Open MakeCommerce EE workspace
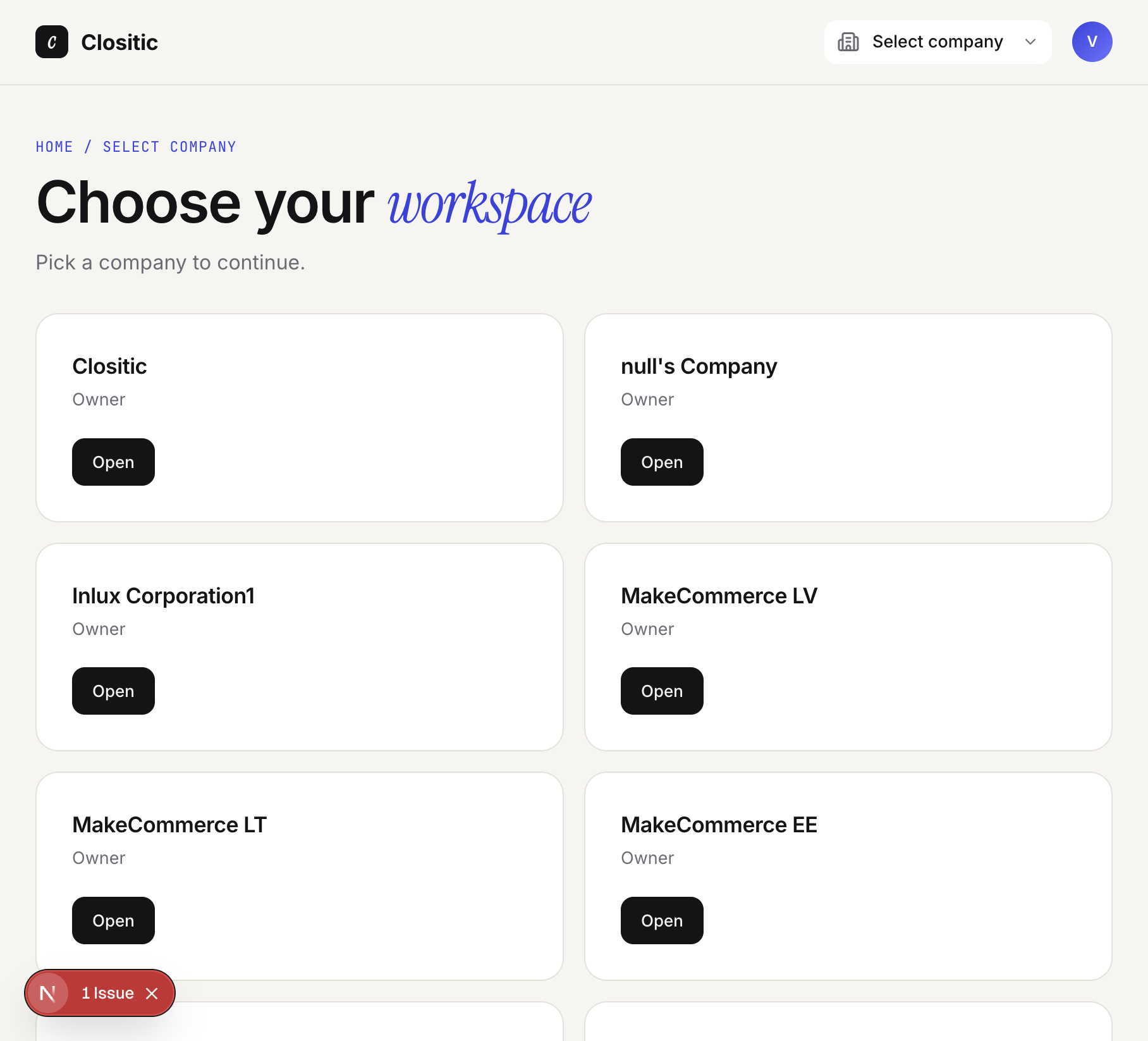 coord(662,920)
